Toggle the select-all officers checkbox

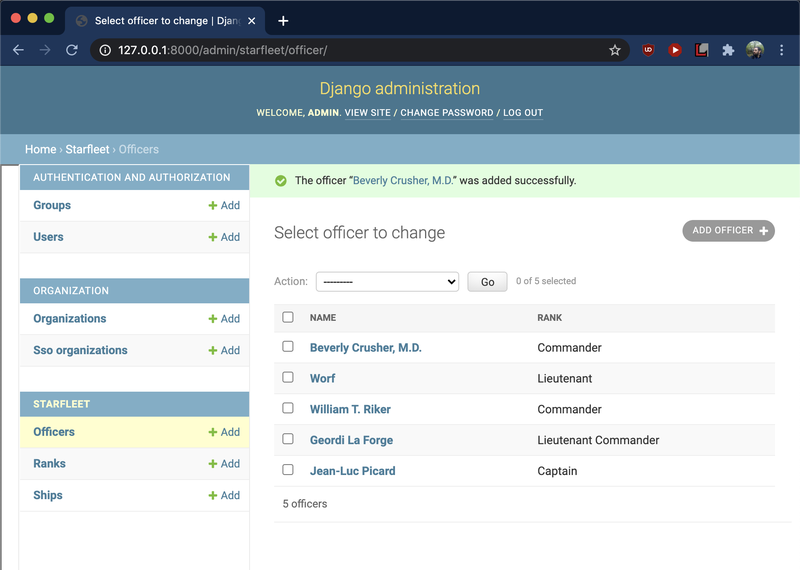click(x=288, y=317)
